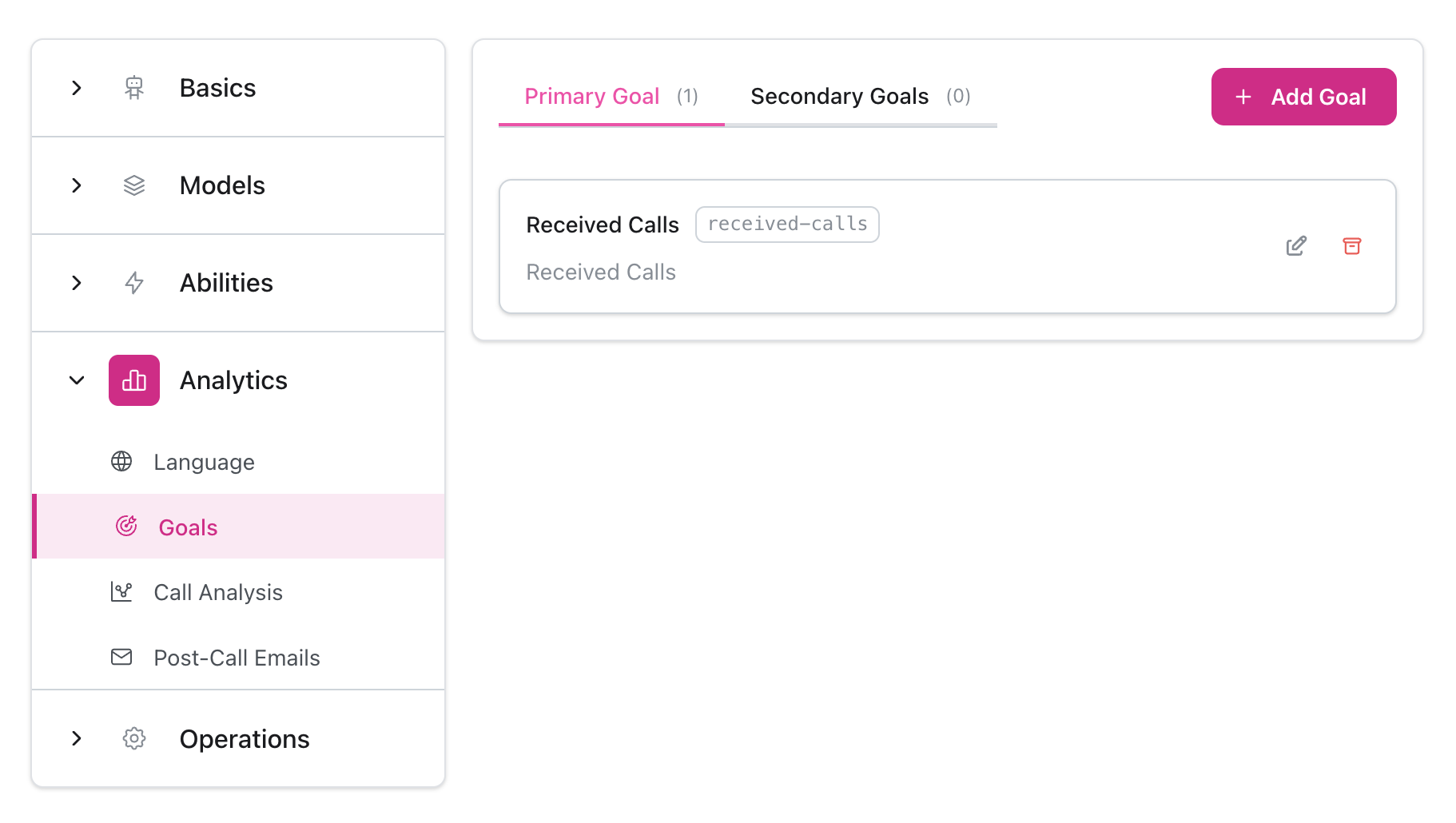Edit the Received Calls goal
The image size is (1456, 823).
click(x=1296, y=246)
